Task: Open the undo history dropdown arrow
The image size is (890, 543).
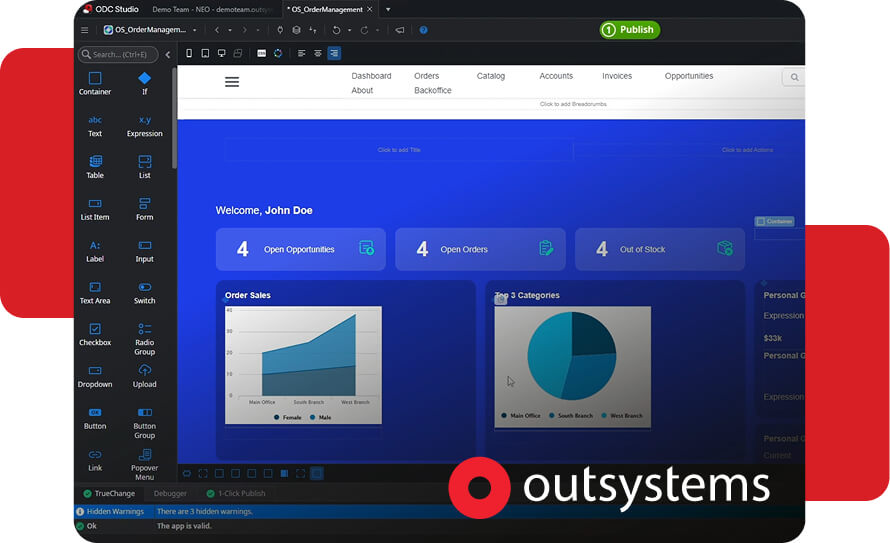Action: pyautogui.click(x=350, y=30)
